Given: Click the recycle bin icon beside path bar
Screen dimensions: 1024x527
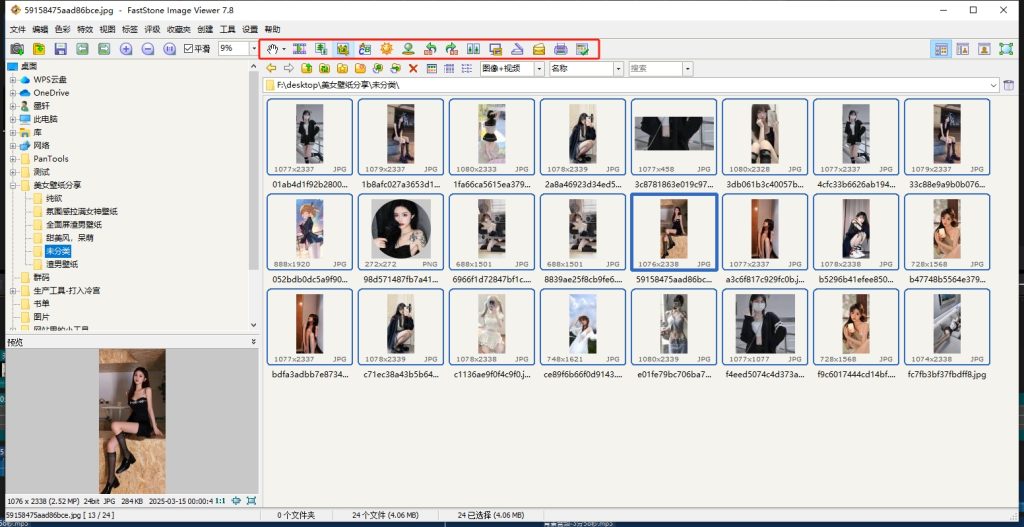Looking at the screenshot, I should tap(1009, 85).
